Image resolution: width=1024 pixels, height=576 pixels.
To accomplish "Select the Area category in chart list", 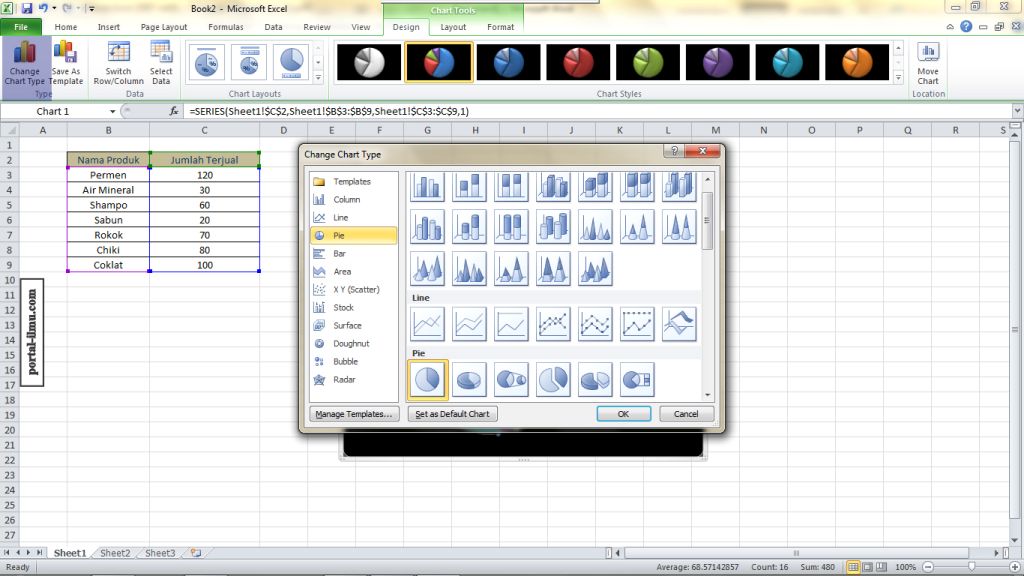I will (x=353, y=272).
